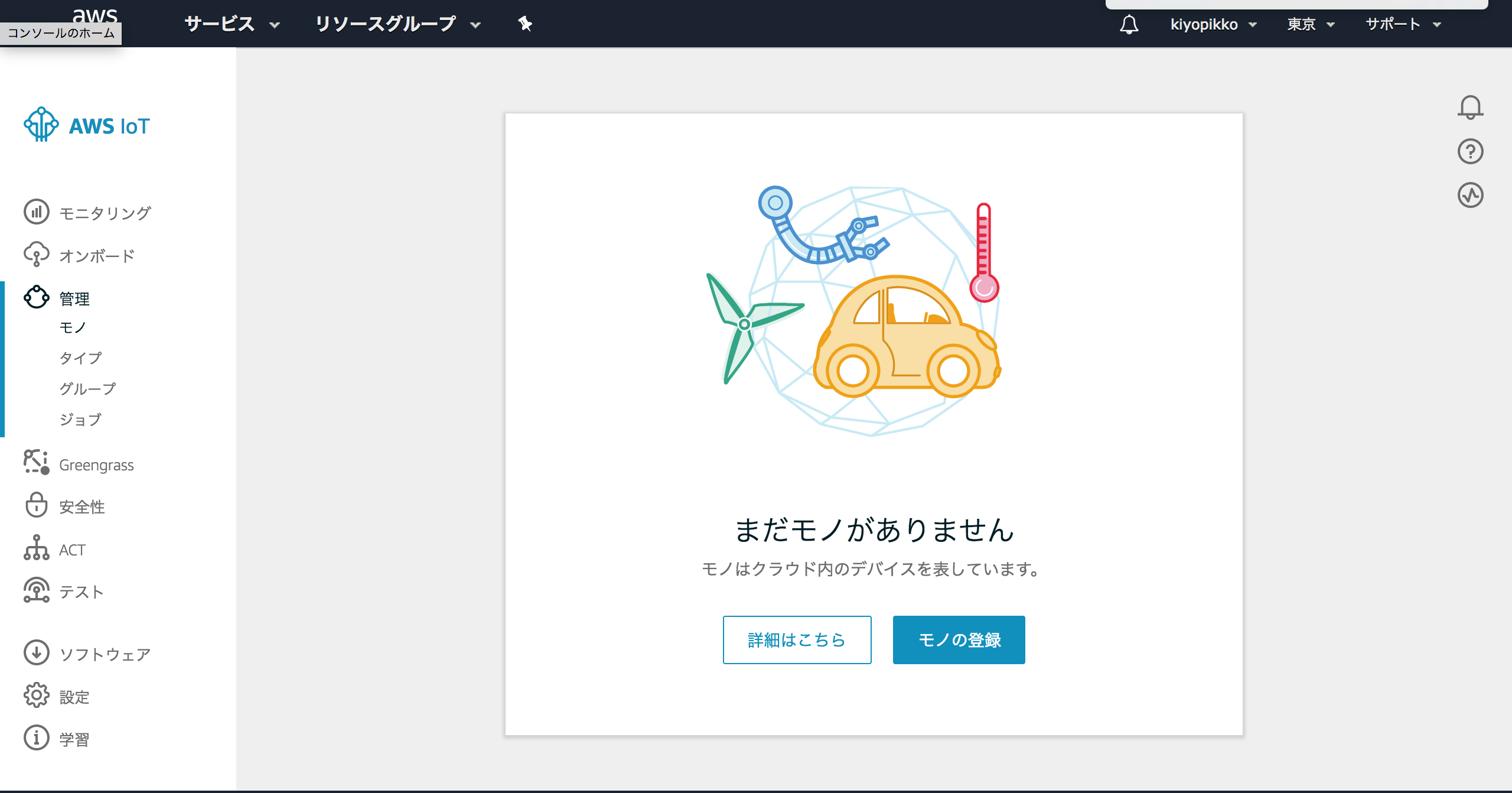The width and height of the screenshot is (1512, 793).
Task: Click the Monitoring bar chart icon
Action: point(36,212)
